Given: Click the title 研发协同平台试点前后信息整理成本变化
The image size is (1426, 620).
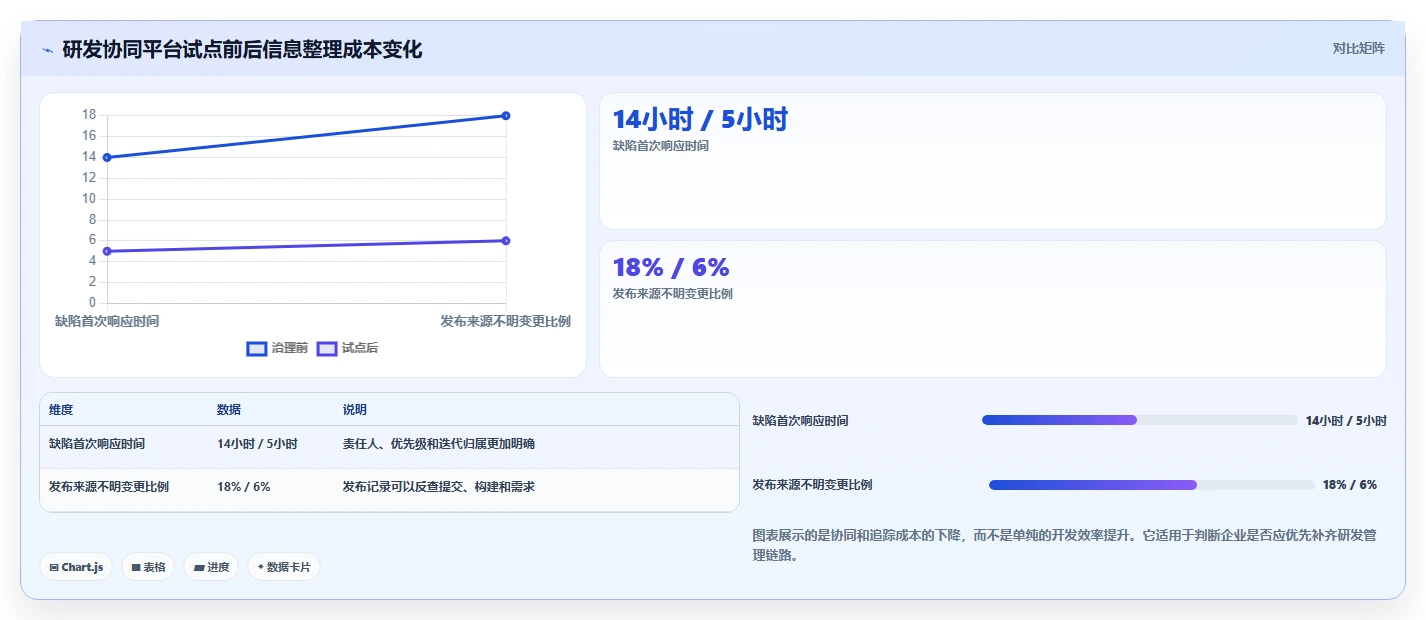Looking at the screenshot, I should tap(242, 49).
